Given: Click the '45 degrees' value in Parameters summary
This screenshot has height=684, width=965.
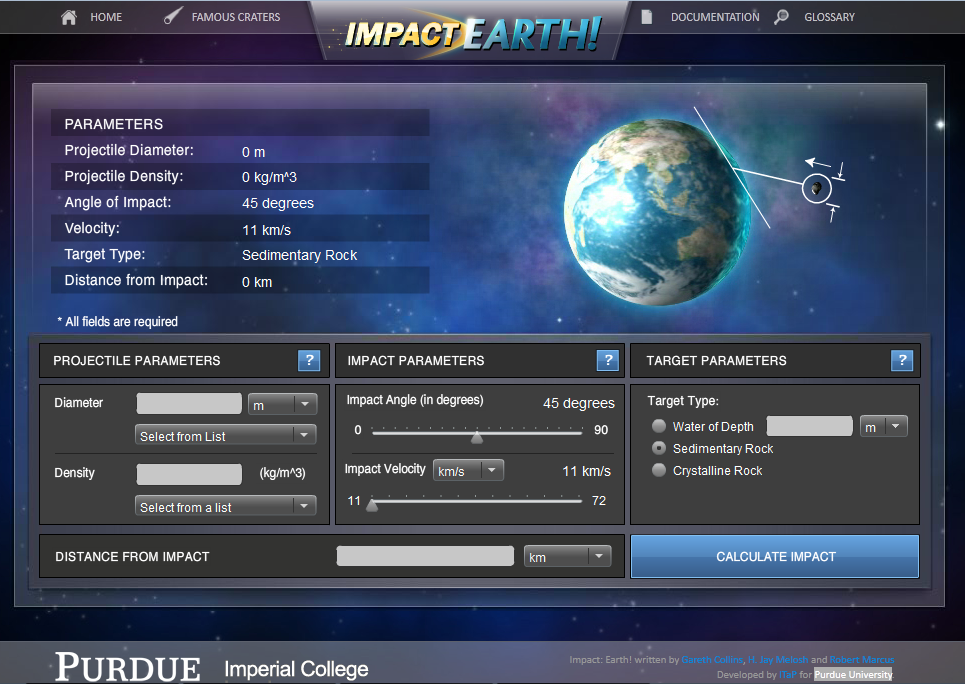Looking at the screenshot, I should click(278, 203).
